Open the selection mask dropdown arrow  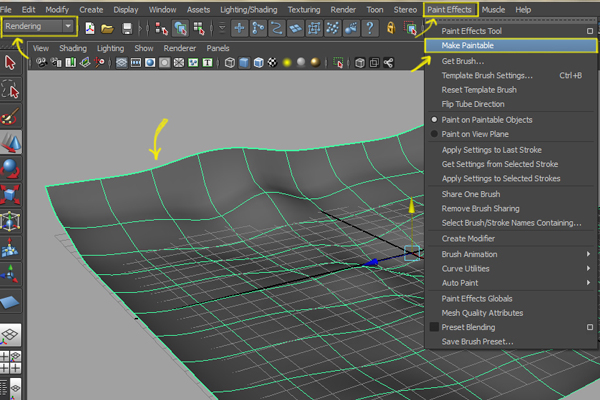222,28
